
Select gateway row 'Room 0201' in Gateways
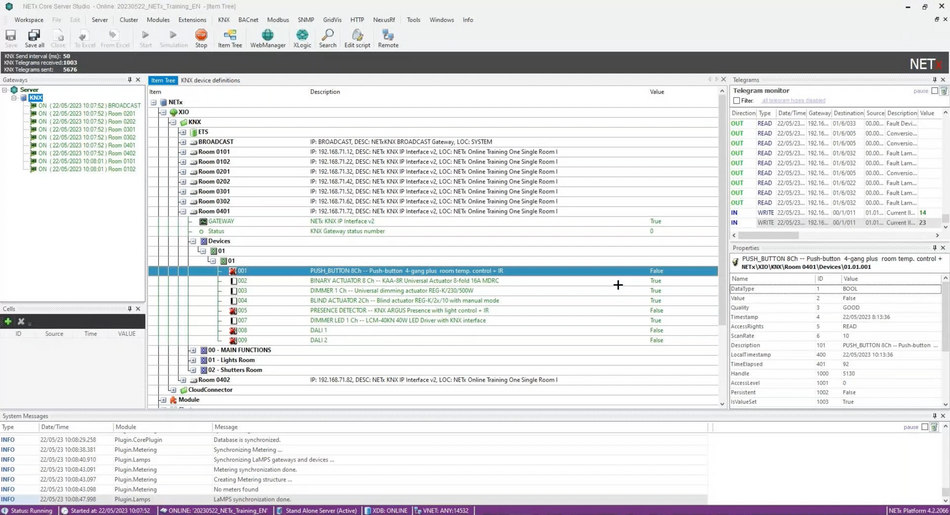pyautogui.click(x=87, y=113)
